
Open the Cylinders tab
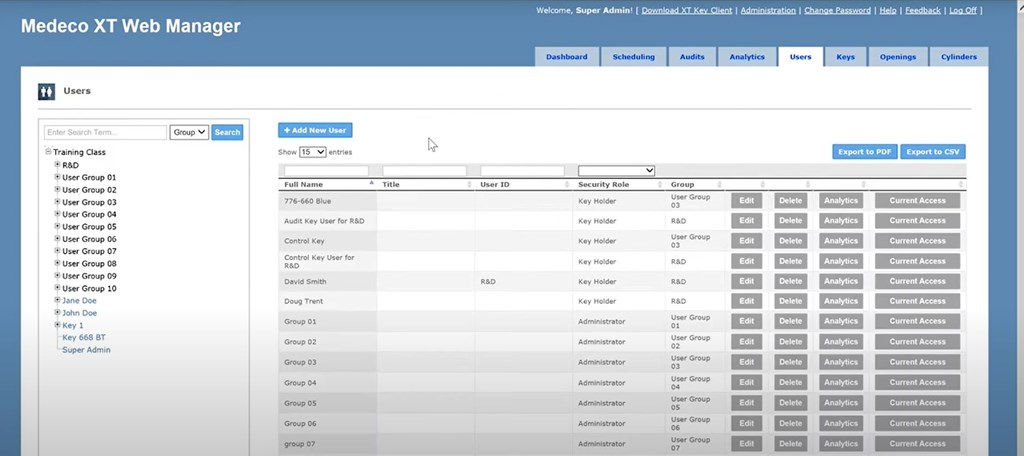coord(958,57)
